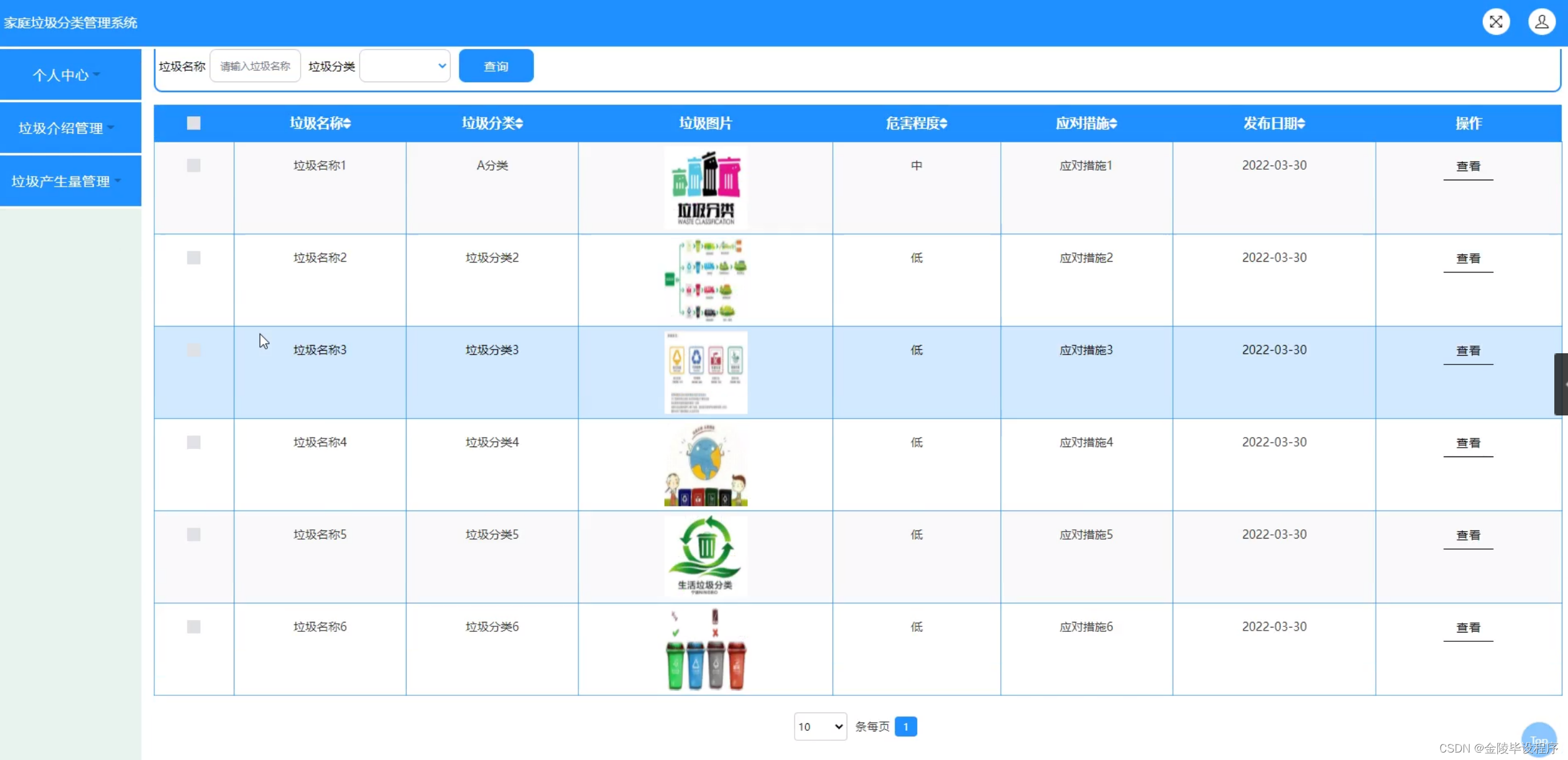The image size is (1568, 760).
Task: Open the user profile icon
Action: click(1541, 22)
